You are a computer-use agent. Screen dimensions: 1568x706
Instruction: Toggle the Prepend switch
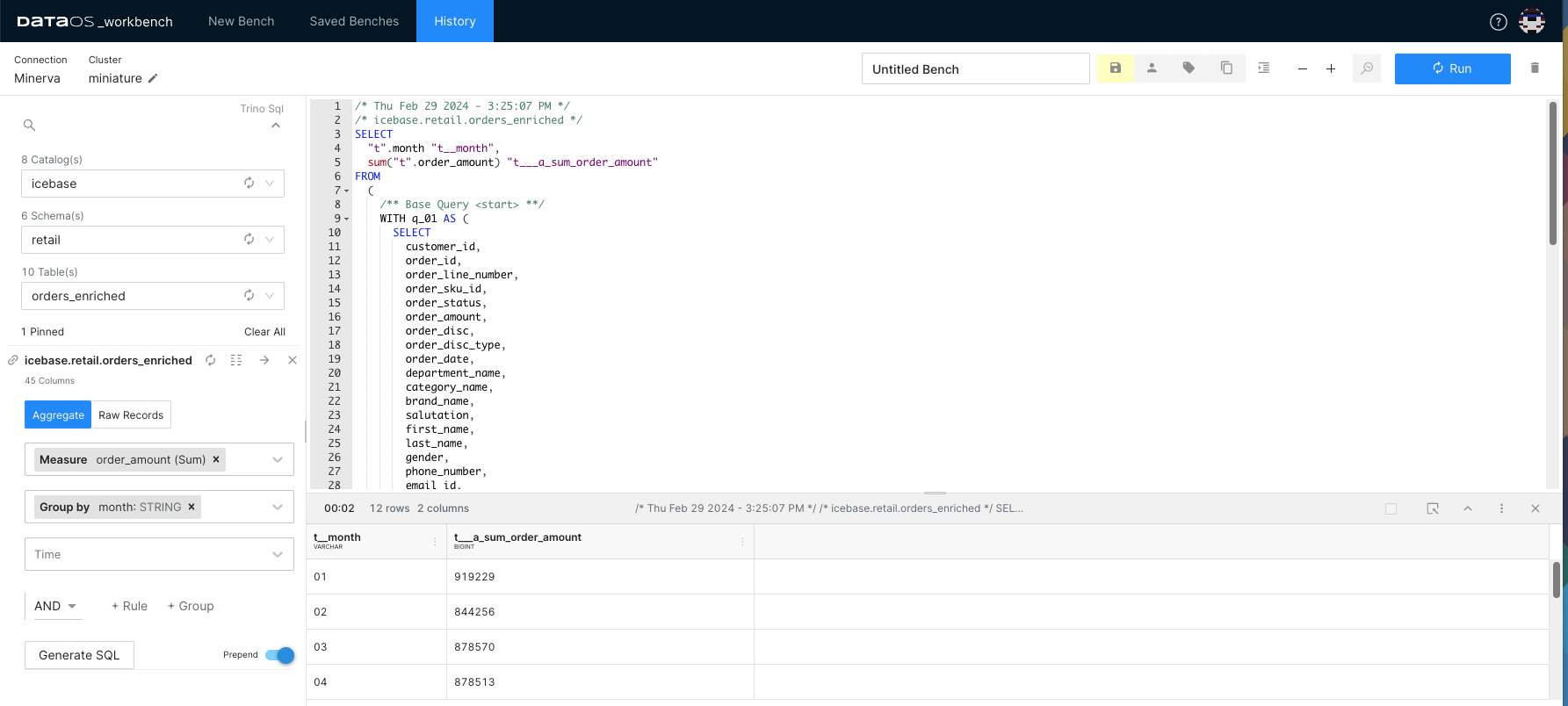coord(280,655)
